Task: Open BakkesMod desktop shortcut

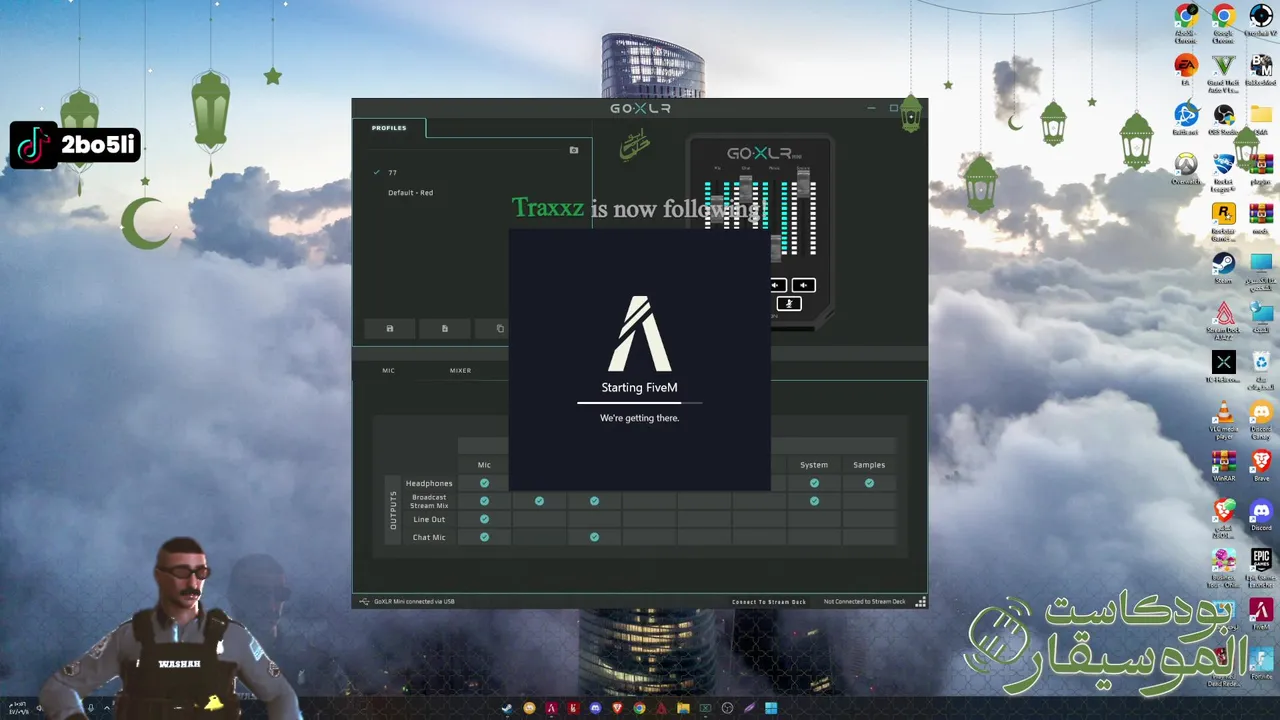Action: click(x=1261, y=71)
